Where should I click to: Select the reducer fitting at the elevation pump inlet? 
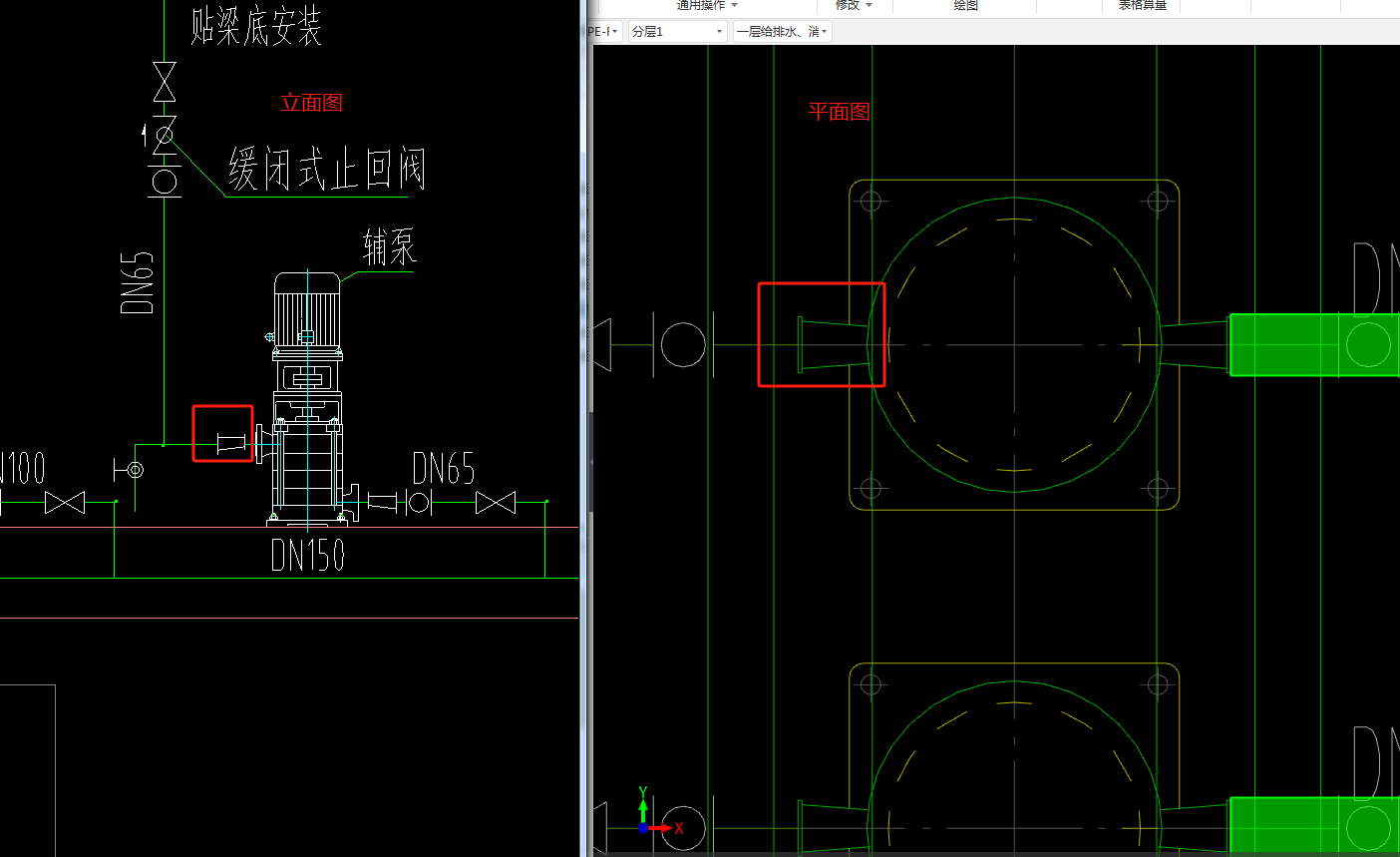(232, 444)
